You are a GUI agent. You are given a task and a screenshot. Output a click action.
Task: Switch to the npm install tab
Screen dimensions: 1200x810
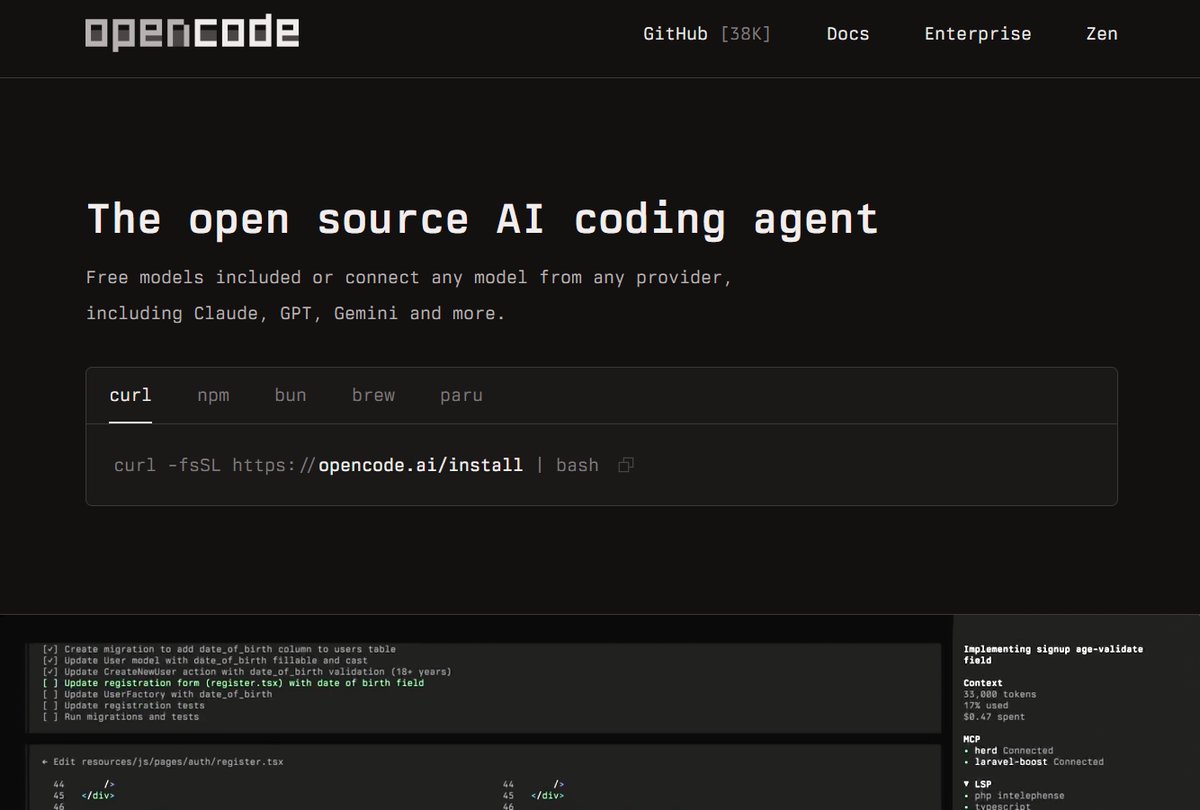pos(213,395)
